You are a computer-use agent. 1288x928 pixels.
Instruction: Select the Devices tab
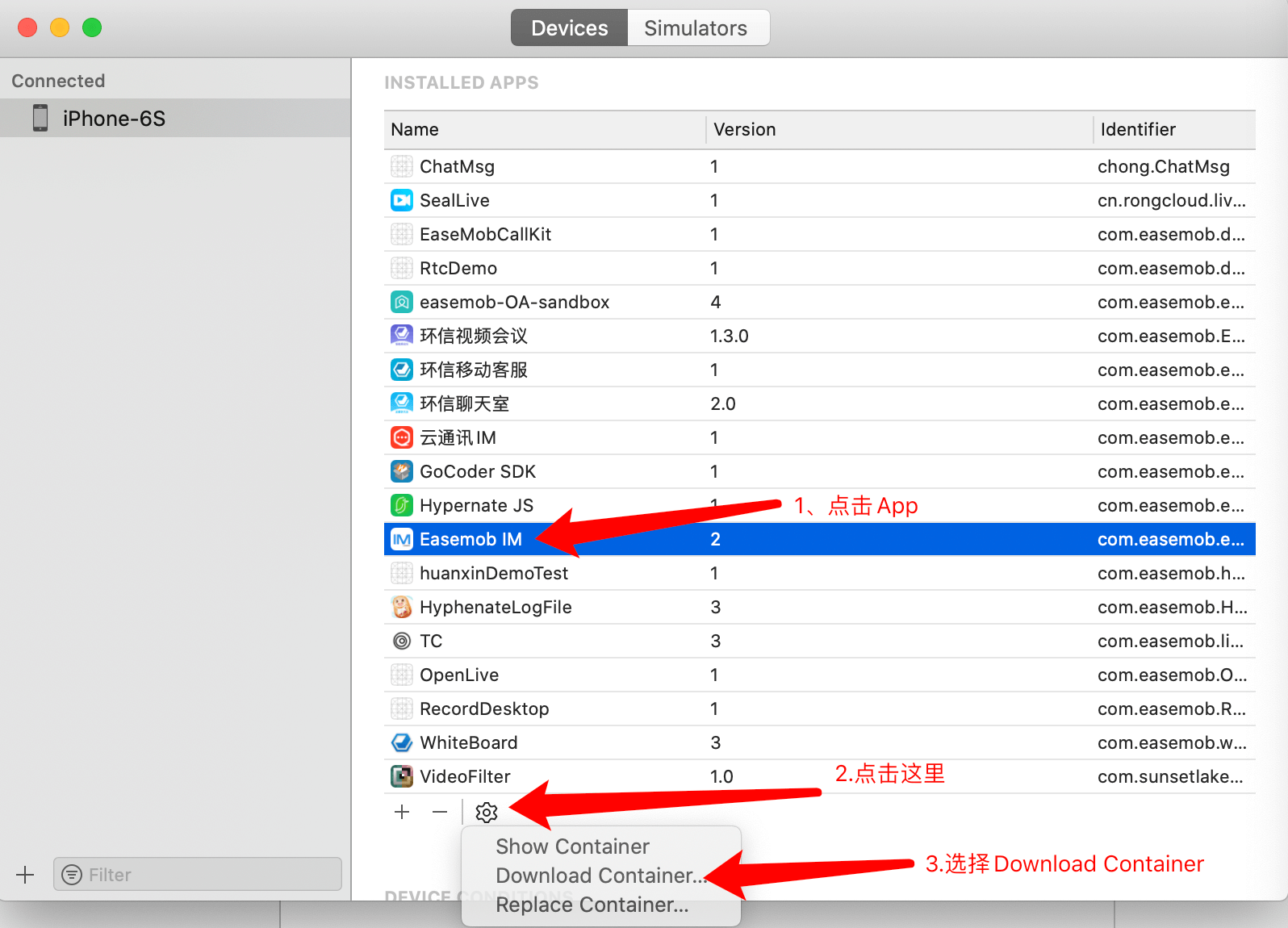pos(569,28)
